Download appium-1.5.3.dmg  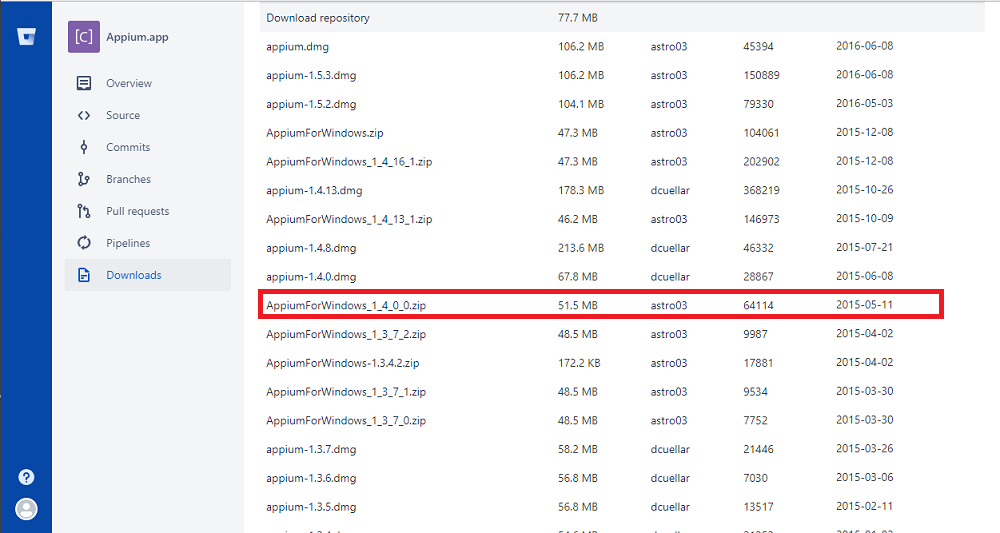pos(311,75)
